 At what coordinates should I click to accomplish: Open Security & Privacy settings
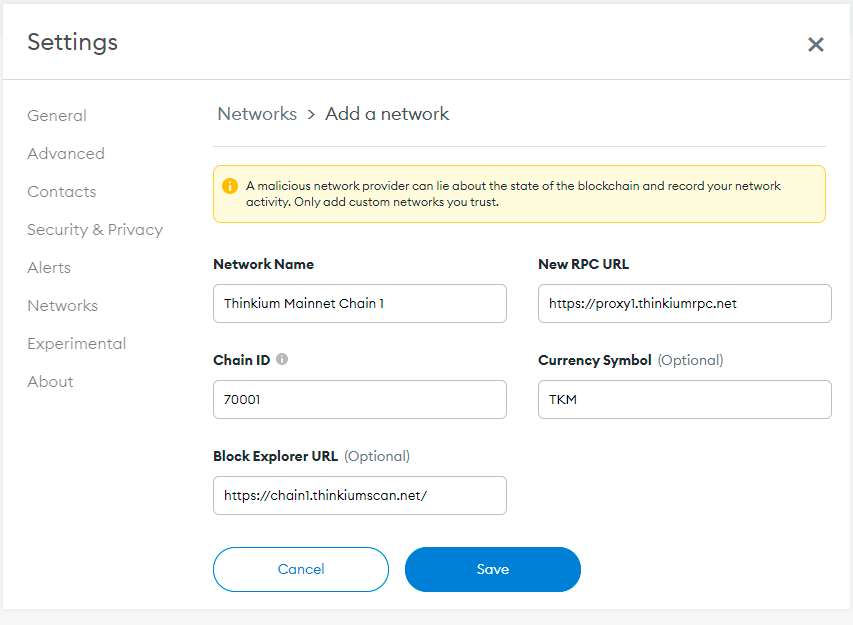95,230
